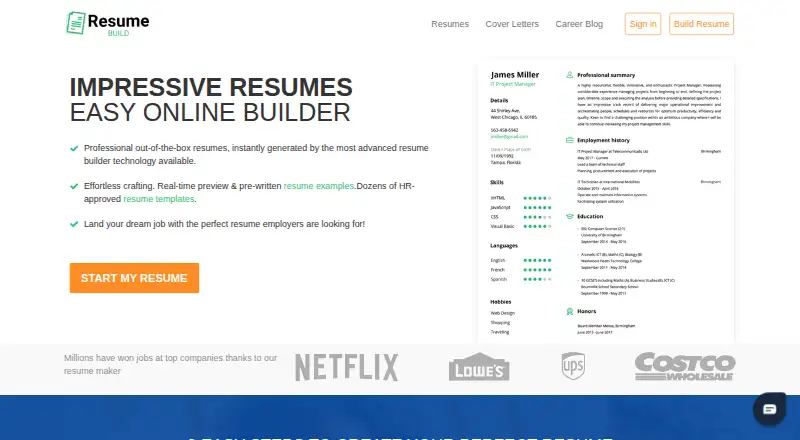Viewport: 800px width, 440px height.
Task: Open the Cover Letters menu item
Action: tap(512, 24)
